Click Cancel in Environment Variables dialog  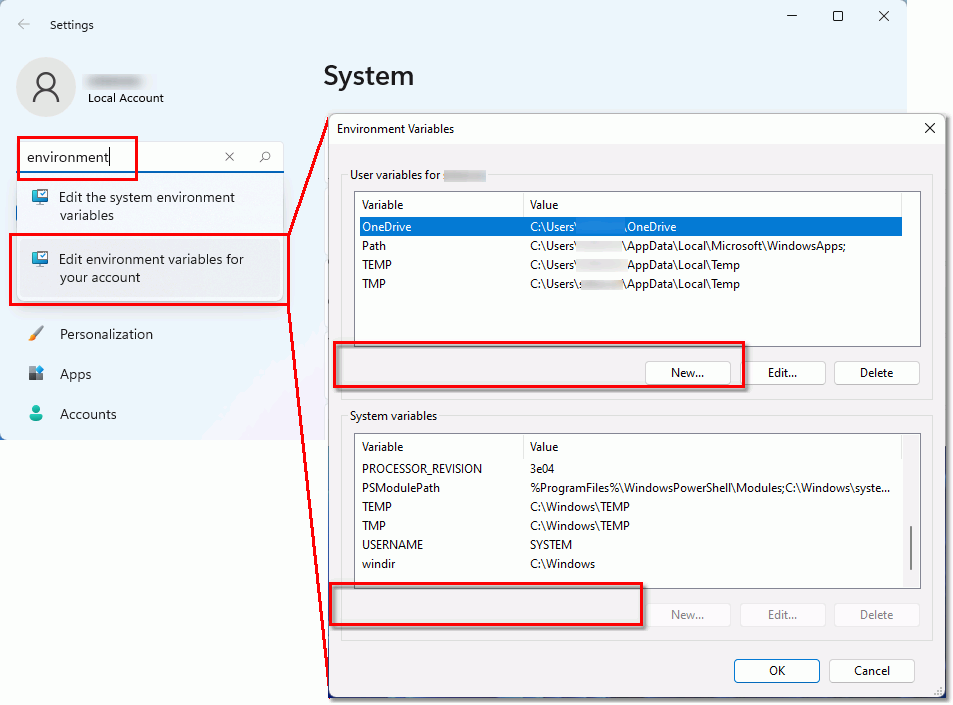(x=872, y=670)
